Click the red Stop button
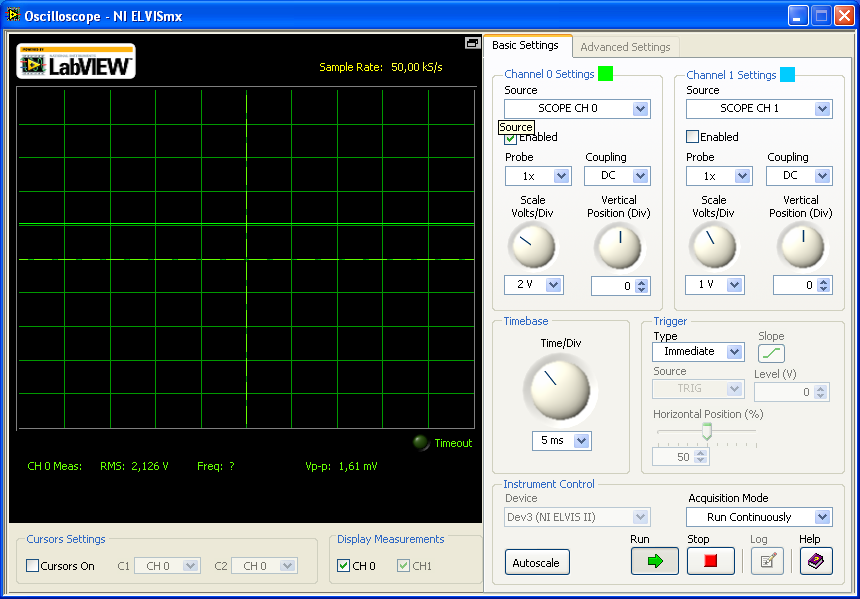Screen dimensions: 860x599 [x=711, y=561]
